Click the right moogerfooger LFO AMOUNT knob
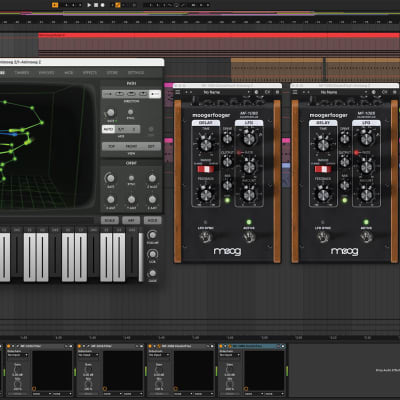The image size is (400, 400). 366,195
